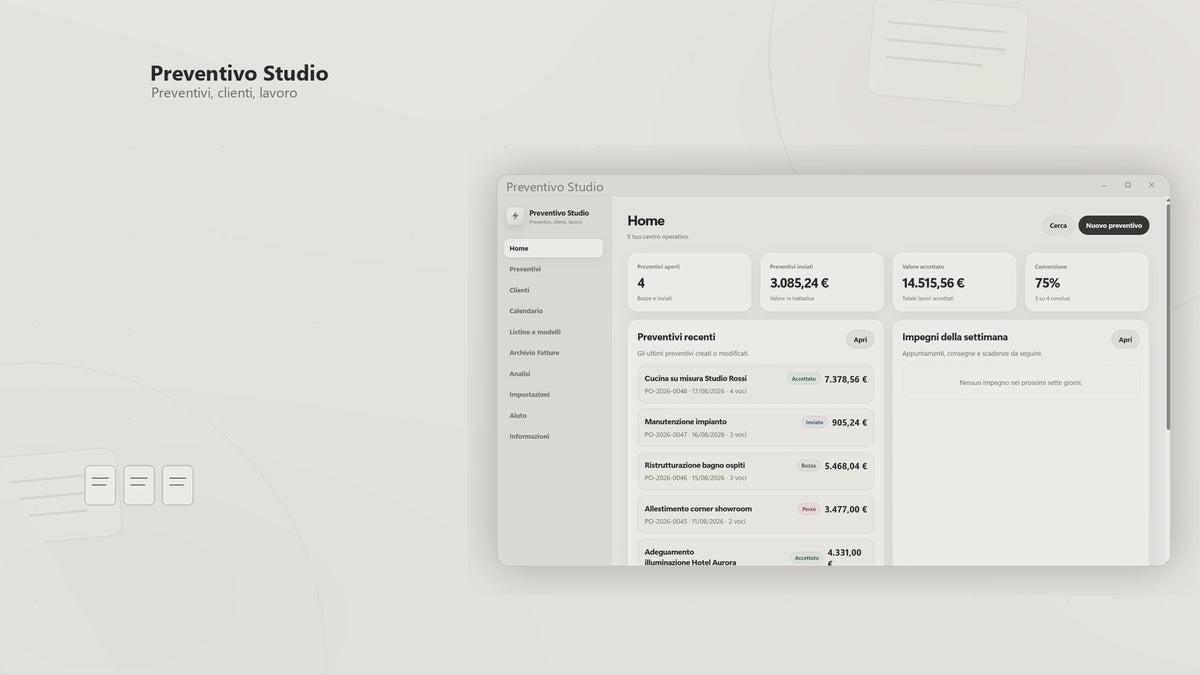Click the Bozza status badge

(x=809, y=466)
